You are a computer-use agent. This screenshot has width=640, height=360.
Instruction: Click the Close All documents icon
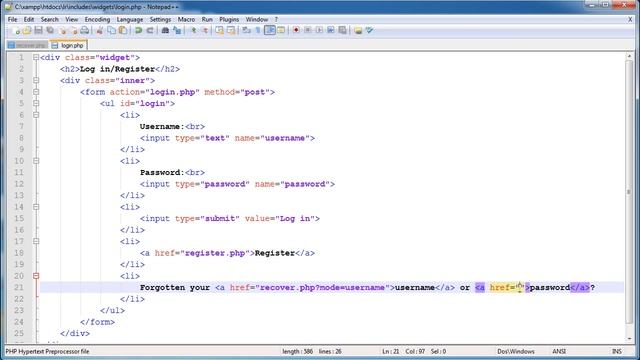point(73,31)
